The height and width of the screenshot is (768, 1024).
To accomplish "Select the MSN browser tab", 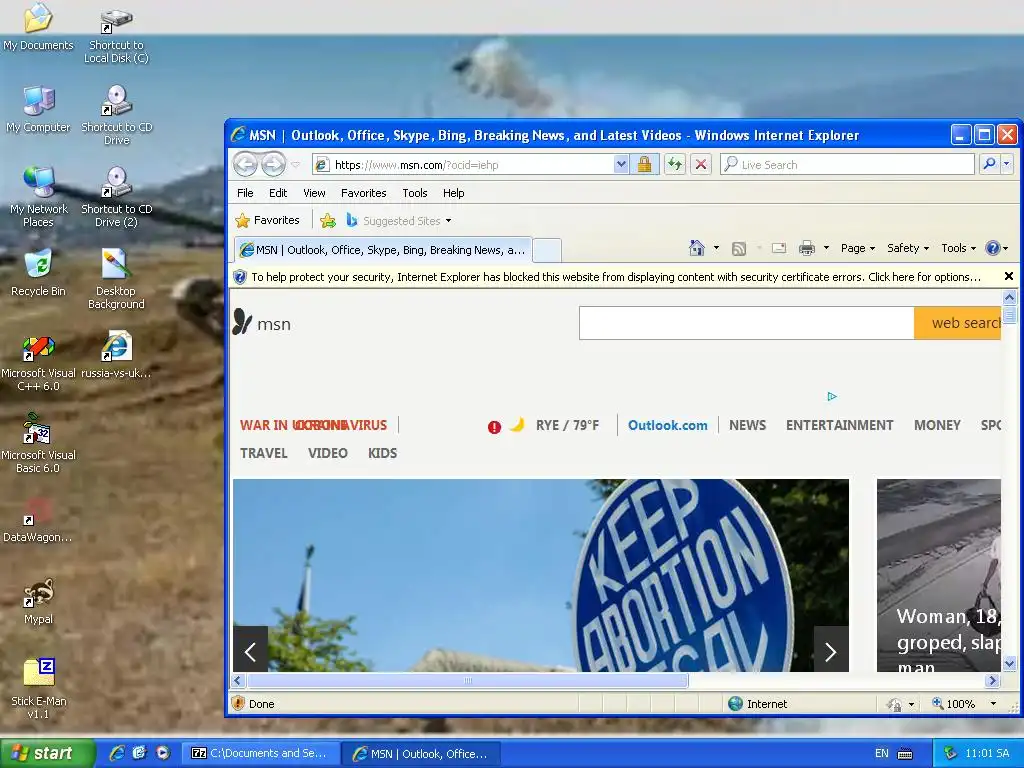I will pyautogui.click(x=383, y=249).
